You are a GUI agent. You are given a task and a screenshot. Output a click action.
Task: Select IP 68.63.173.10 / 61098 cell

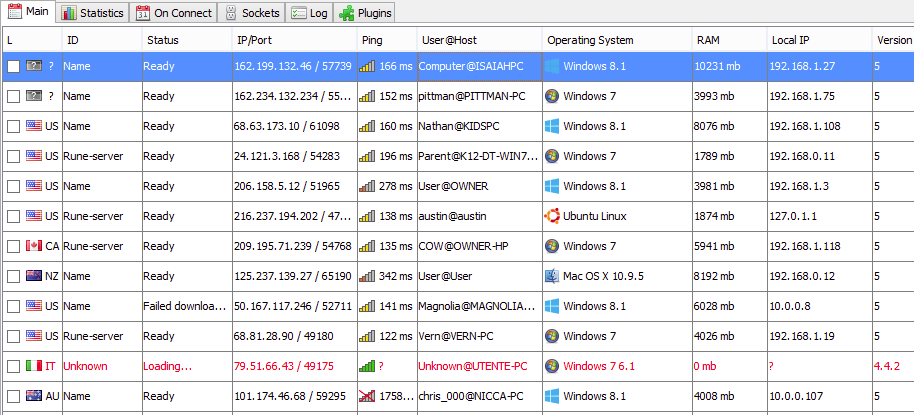click(295, 126)
